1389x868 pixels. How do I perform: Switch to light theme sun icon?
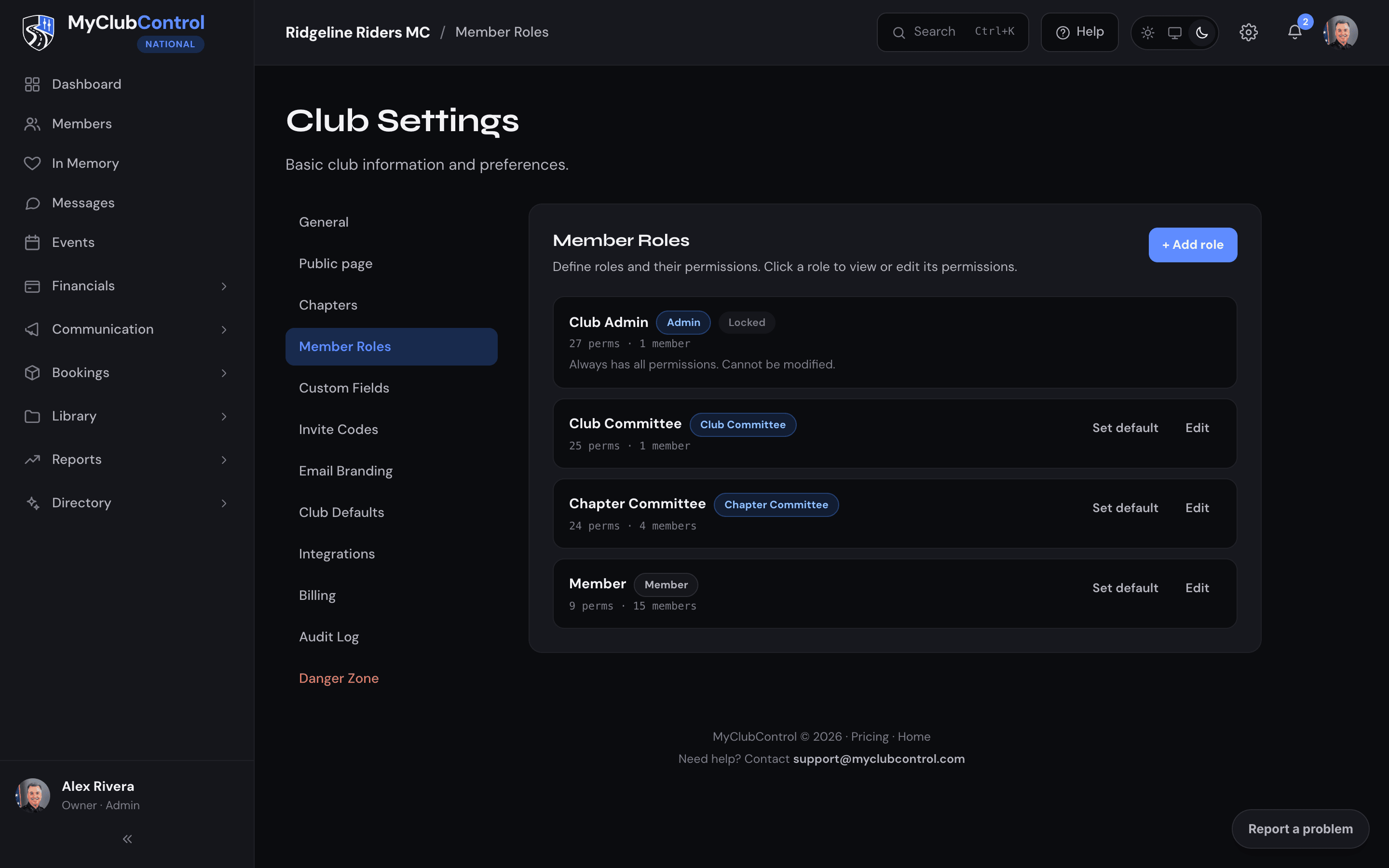[1147, 33]
